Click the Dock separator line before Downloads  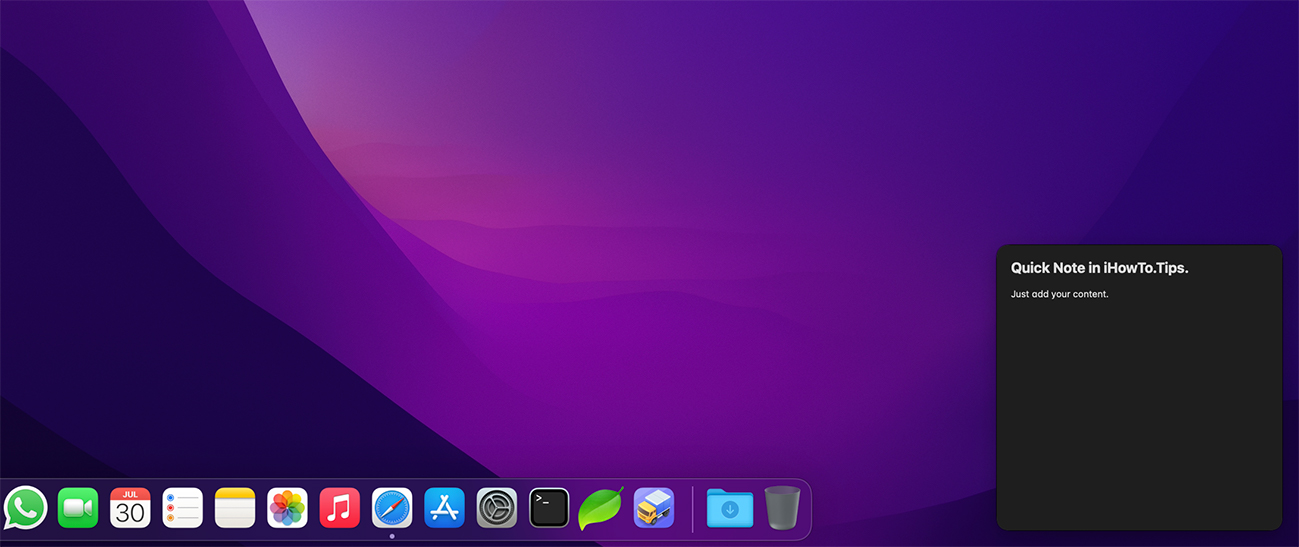pos(693,509)
